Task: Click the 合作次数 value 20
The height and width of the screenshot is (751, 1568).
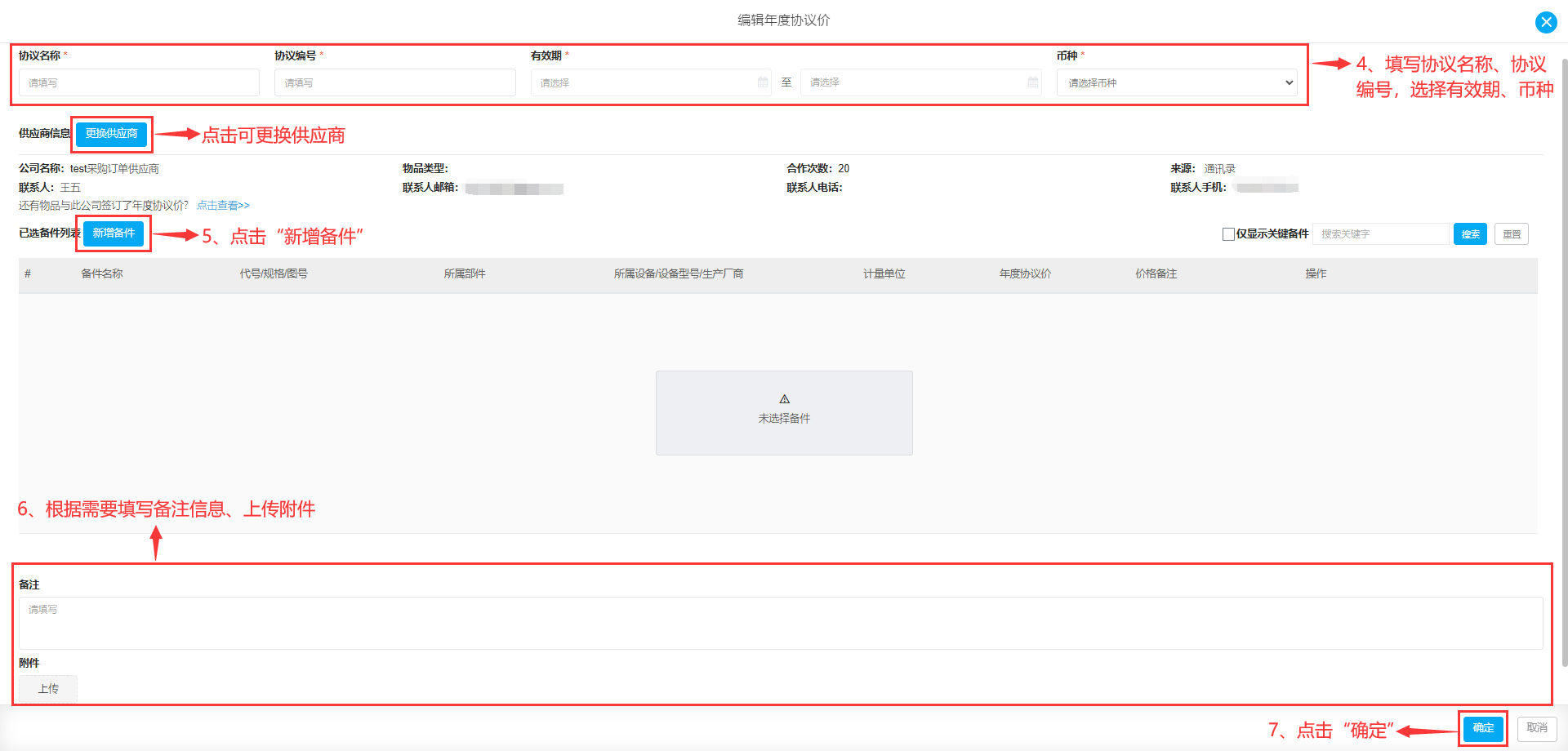Action: 844,169
